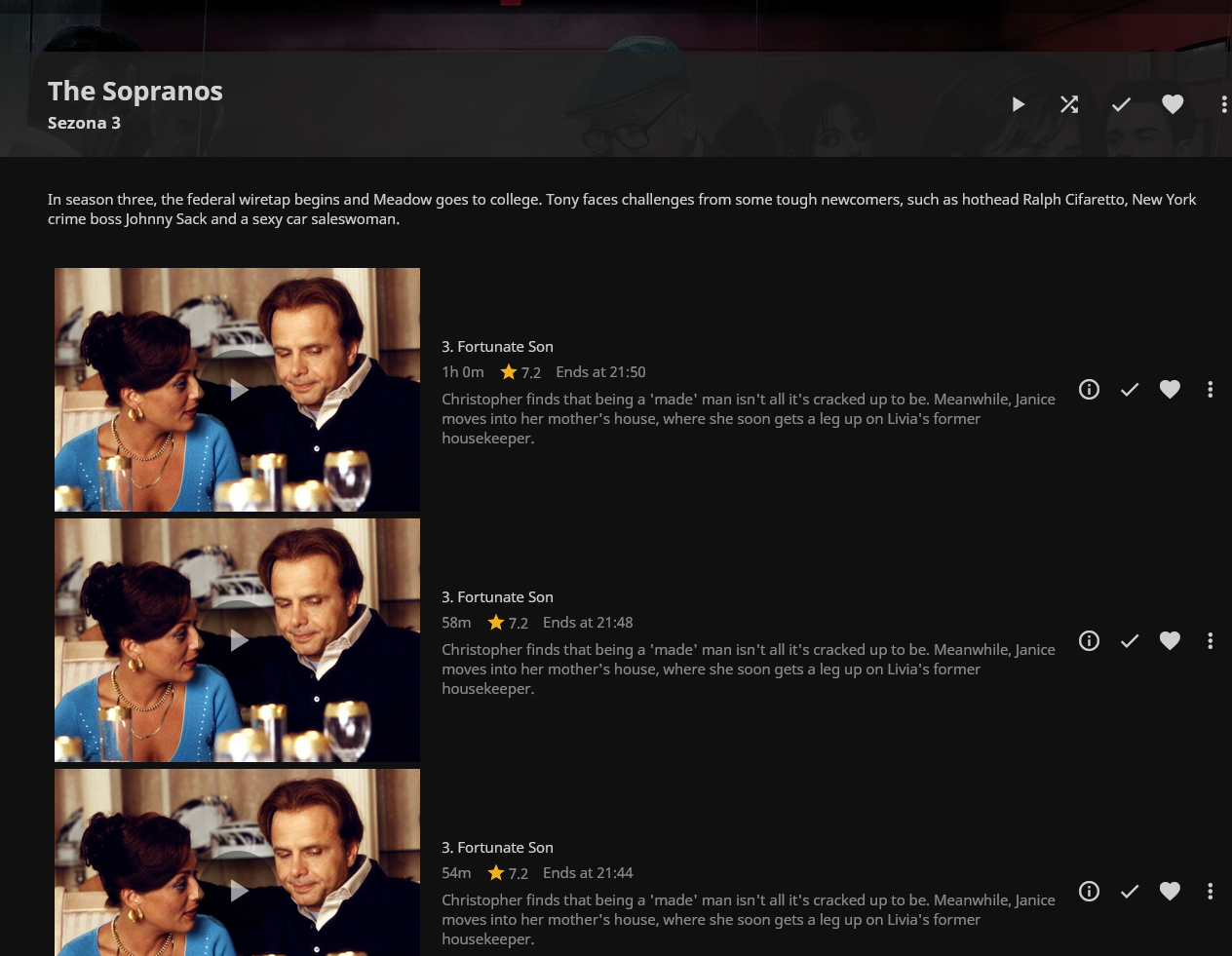This screenshot has width=1232, height=956.
Task: Open more options for the 58m episode
Action: tap(1210, 640)
